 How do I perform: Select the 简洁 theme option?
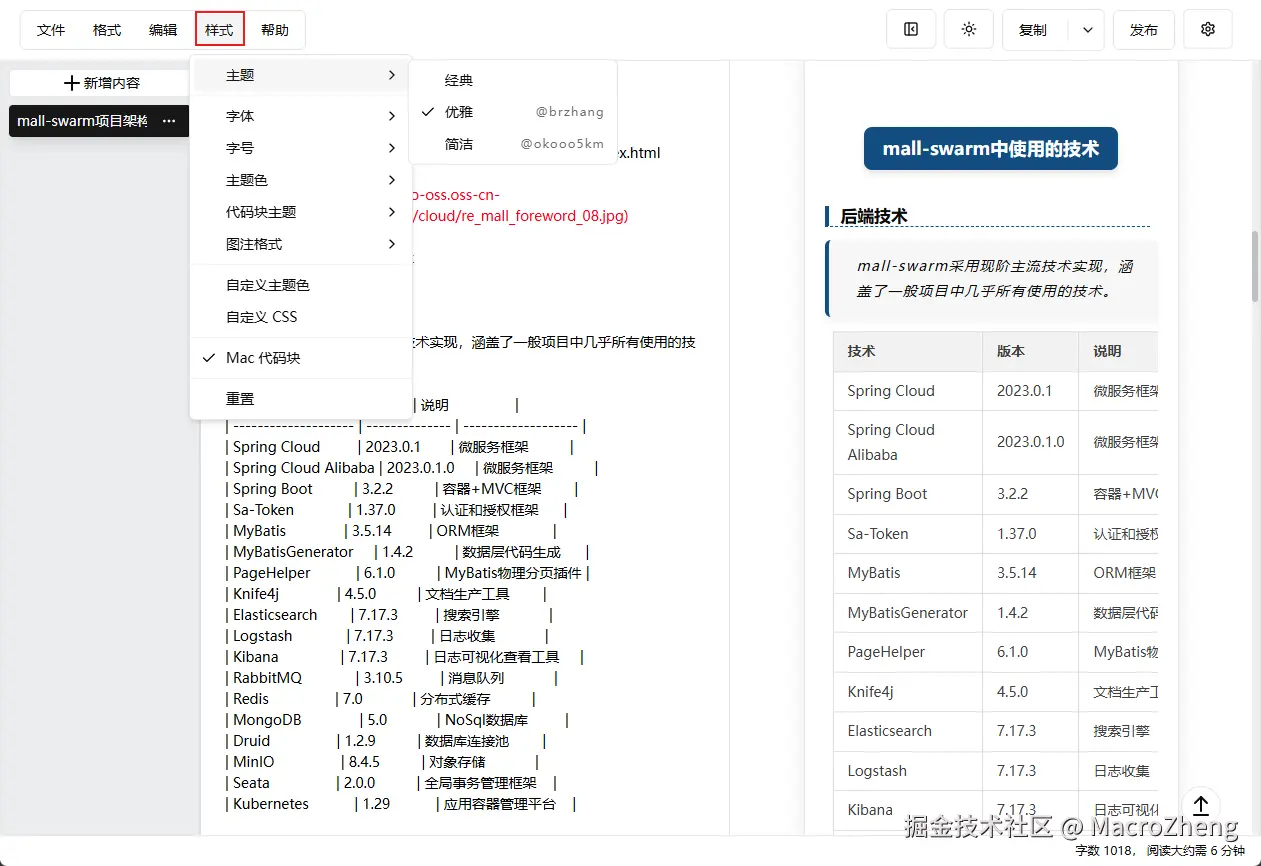click(x=513, y=144)
